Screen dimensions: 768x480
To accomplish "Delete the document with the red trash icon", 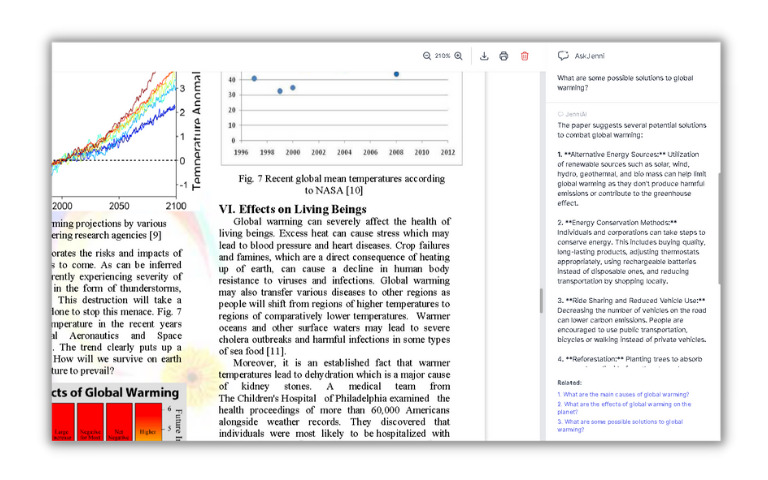I will coord(525,56).
